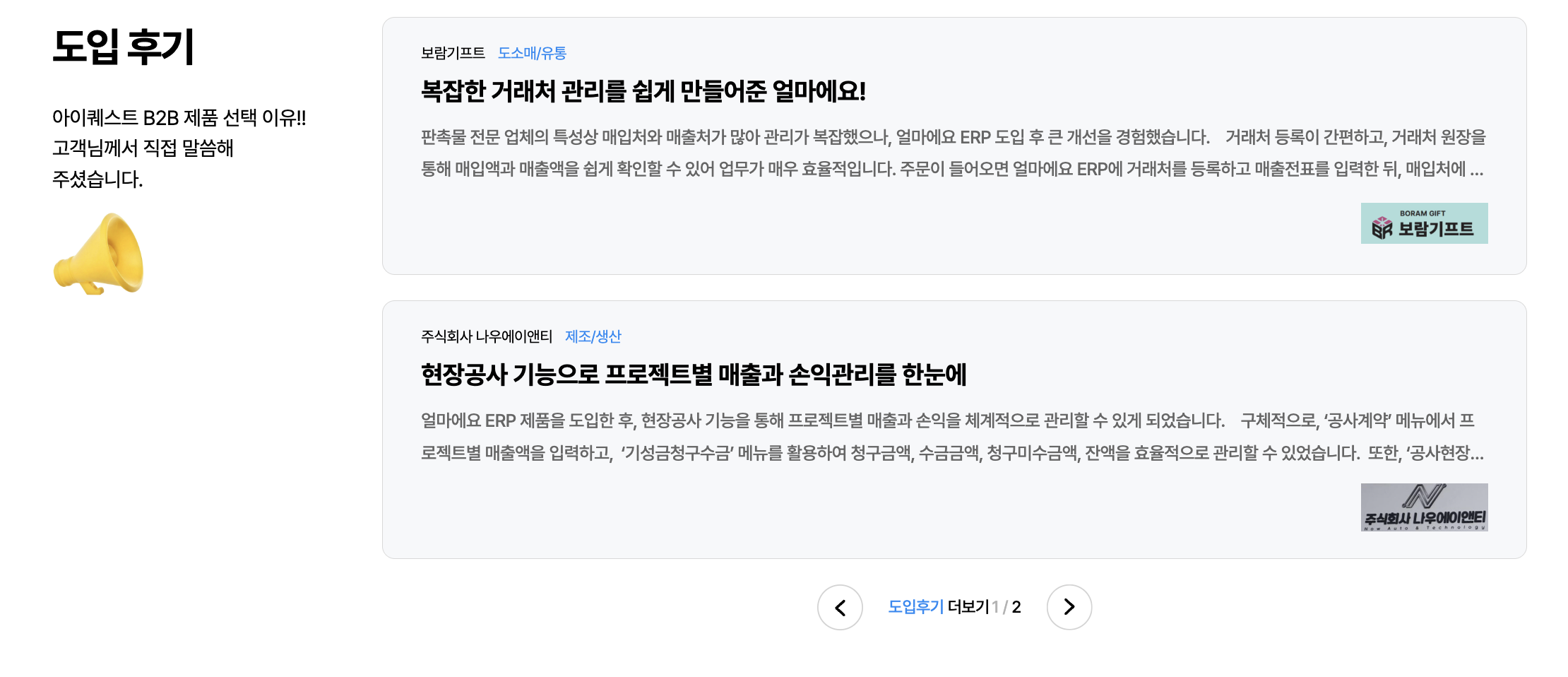Click the 보람기프트 company logo image
The width and height of the screenshot is (1568, 677).
1425,223
